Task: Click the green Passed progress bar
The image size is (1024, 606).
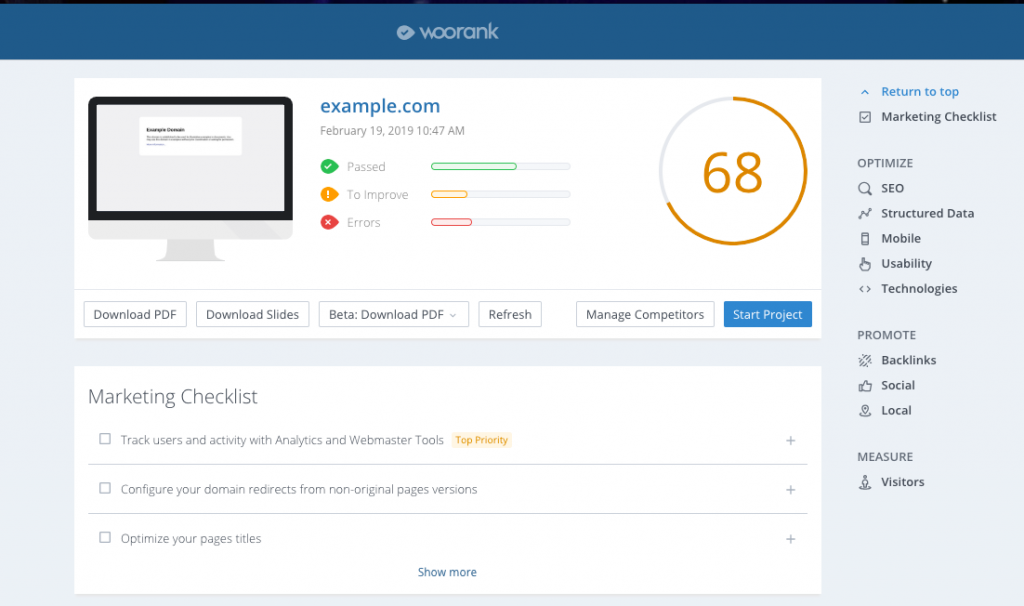Action: 501,167
